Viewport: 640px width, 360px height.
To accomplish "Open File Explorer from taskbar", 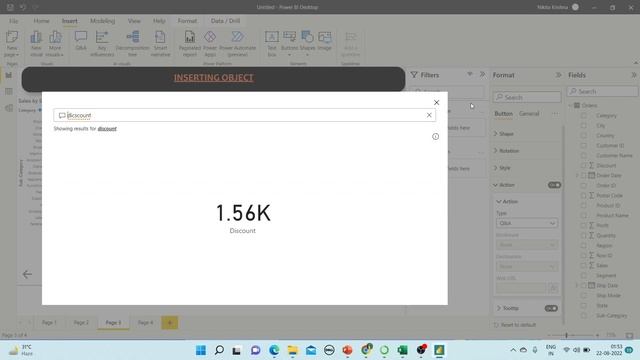I will tap(292, 350).
